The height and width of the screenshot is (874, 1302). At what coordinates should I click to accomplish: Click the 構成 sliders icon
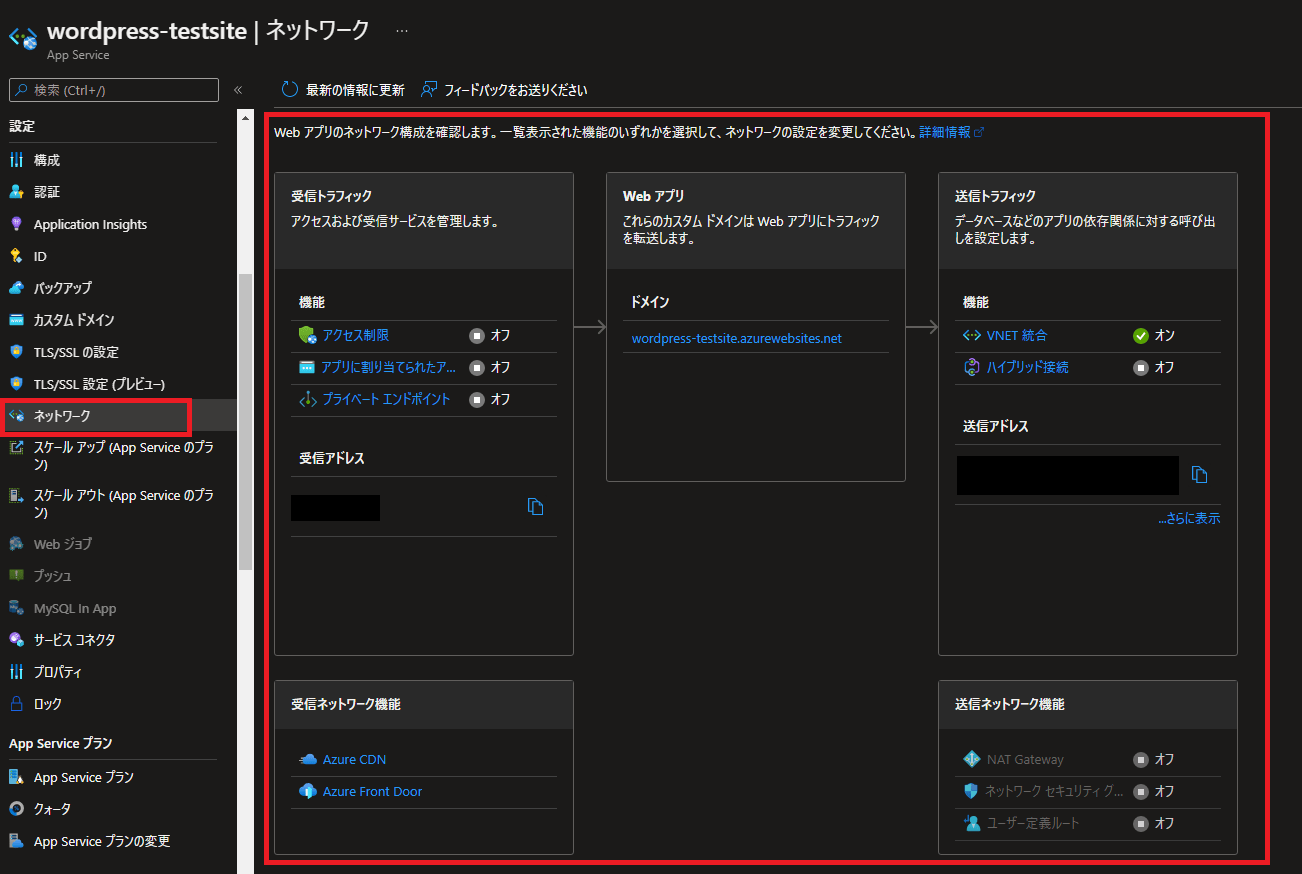pyautogui.click(x=16, y=160)
